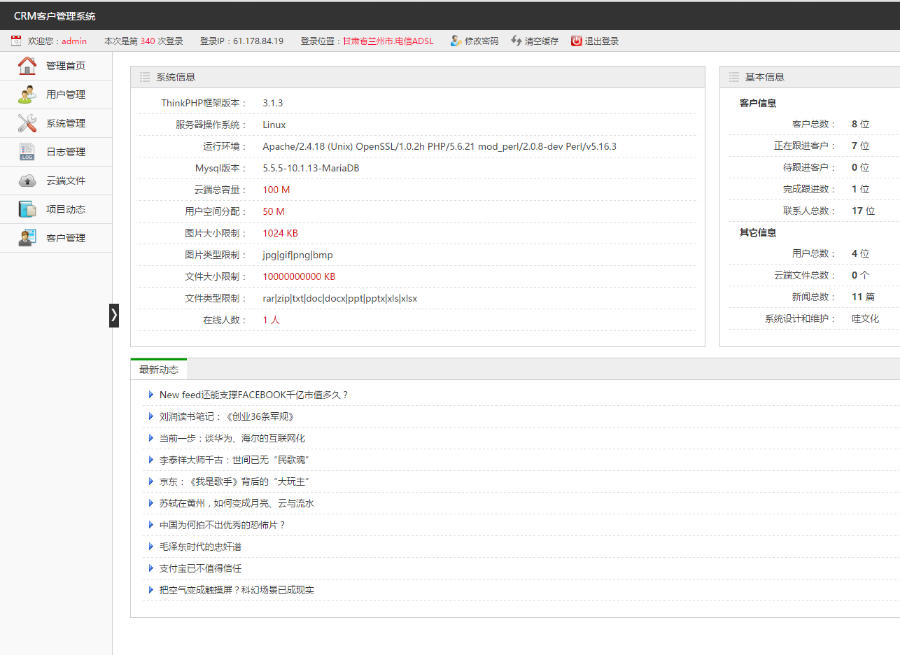The width and height of the screenshot is (900, 655).
Task: Click the login location 甘肃省兰州市电信ADSL
Action: tap(388, 41)
